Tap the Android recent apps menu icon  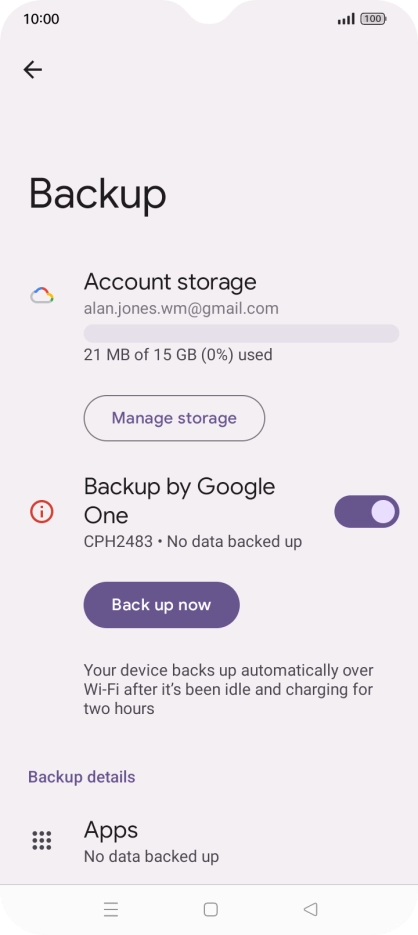pos(111,909)
